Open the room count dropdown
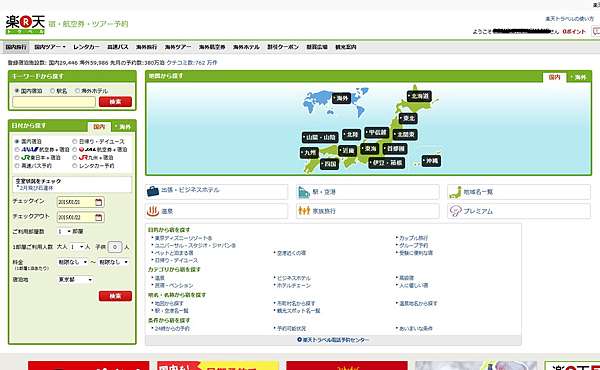The height and width of the screenshot is (370, 600). 64,231
